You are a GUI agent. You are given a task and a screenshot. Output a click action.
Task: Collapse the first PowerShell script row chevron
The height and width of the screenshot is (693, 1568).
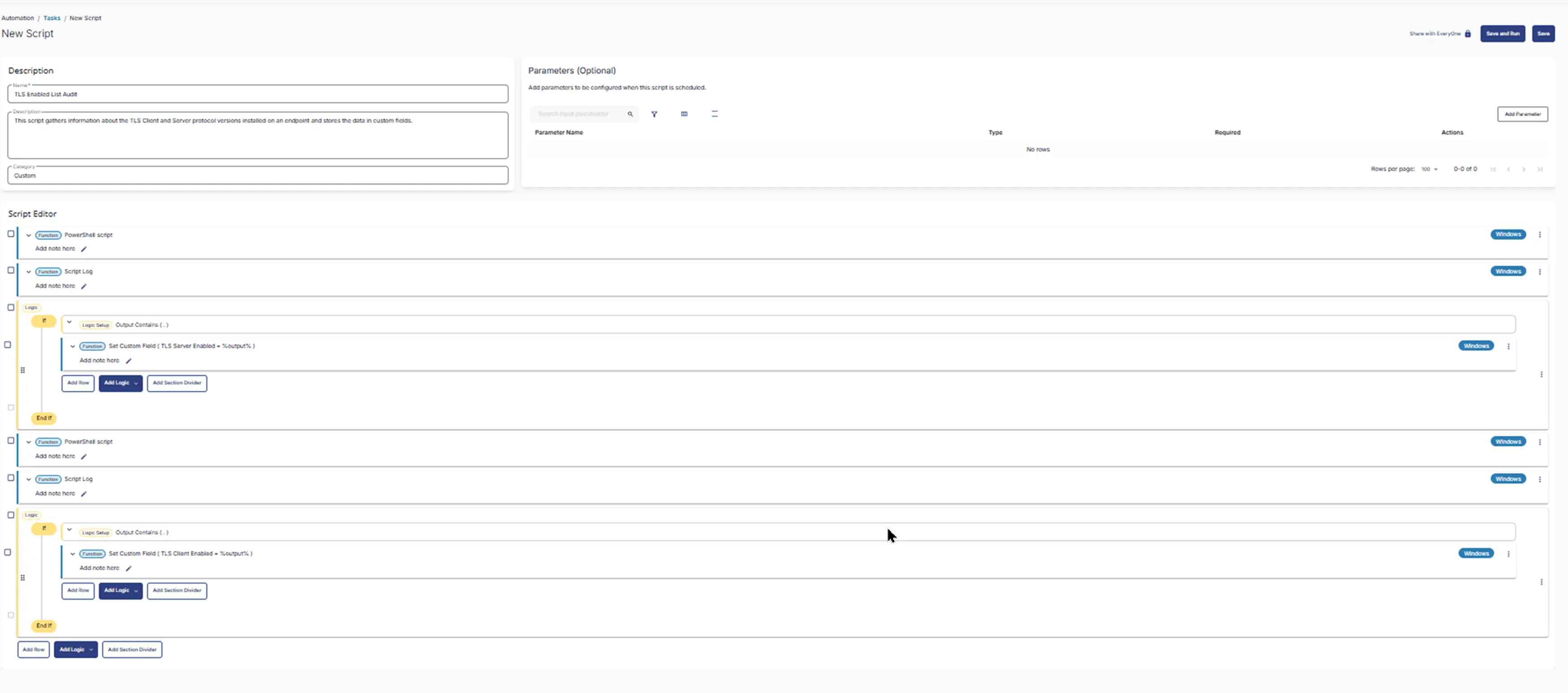click(29, 236)
